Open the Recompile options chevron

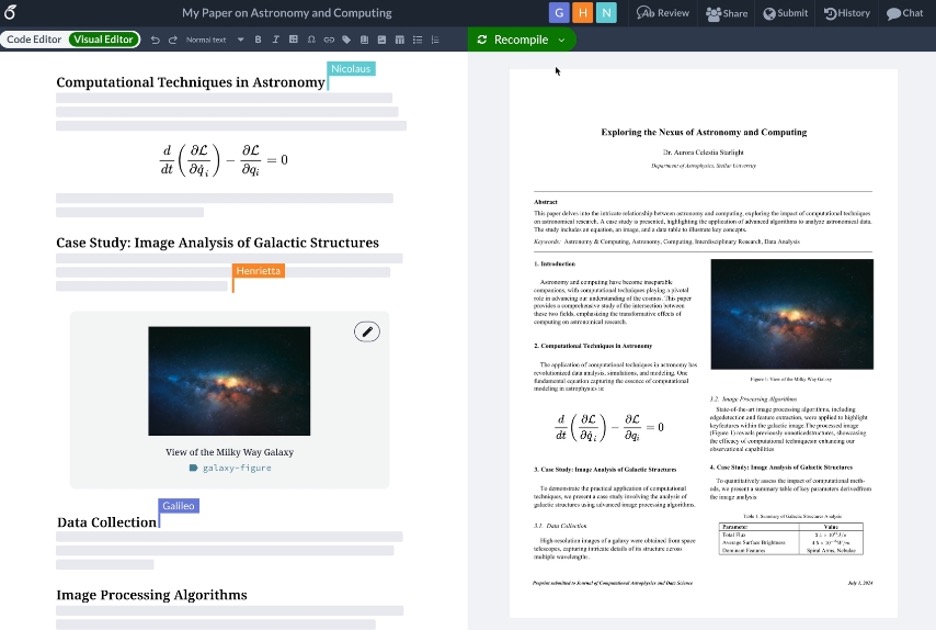tap(563, 39)
